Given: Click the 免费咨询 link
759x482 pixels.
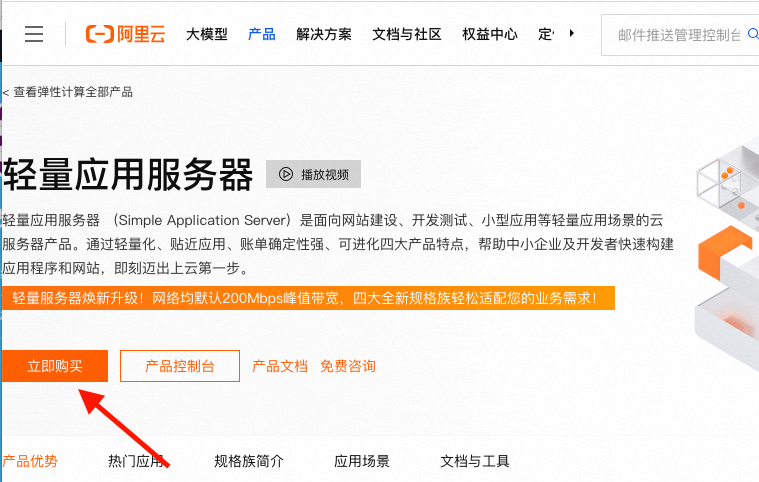Looking at the screenshot, I should 348,366.
